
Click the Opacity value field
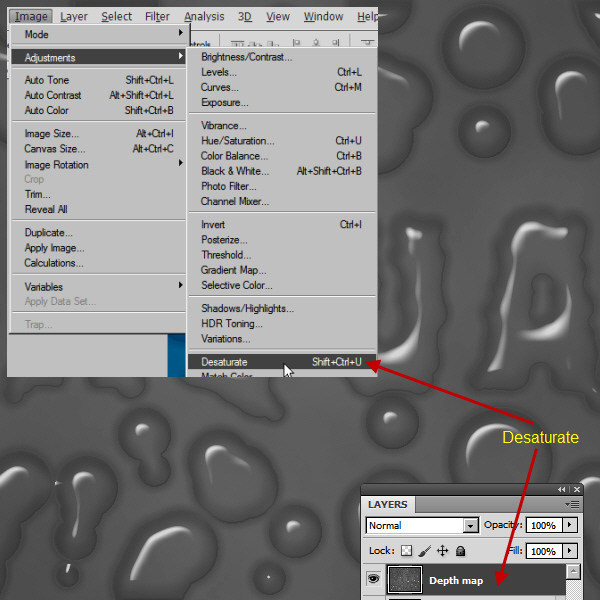(543, 526)
